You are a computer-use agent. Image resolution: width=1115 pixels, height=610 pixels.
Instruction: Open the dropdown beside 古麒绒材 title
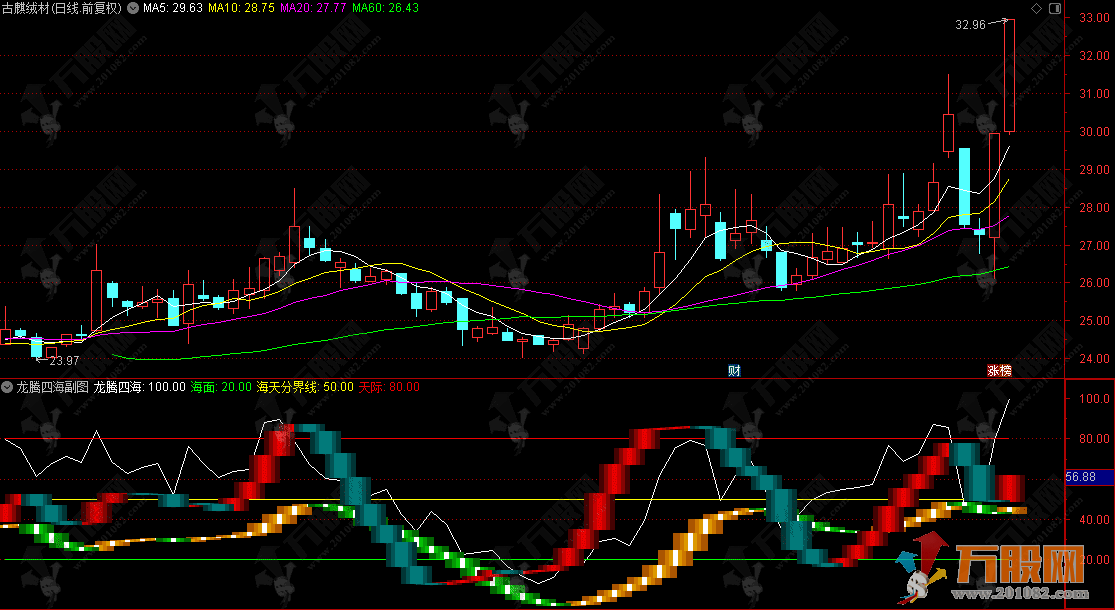(131, 8)
